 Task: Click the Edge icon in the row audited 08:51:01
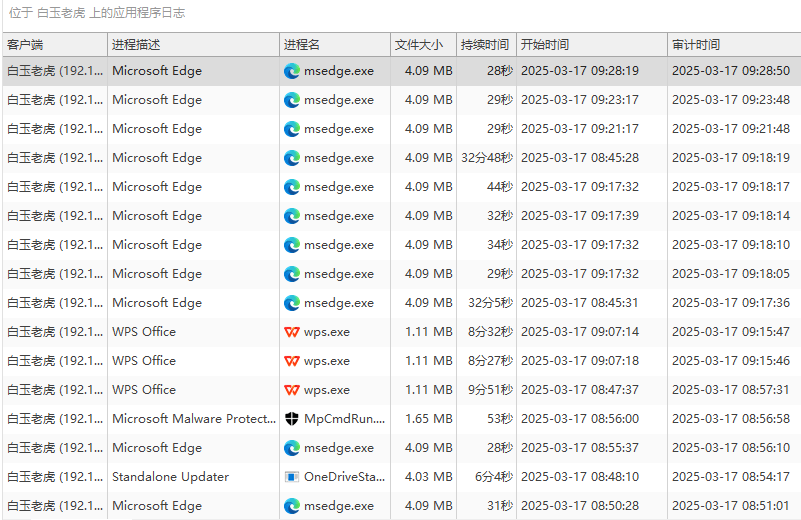click(292, 506)
